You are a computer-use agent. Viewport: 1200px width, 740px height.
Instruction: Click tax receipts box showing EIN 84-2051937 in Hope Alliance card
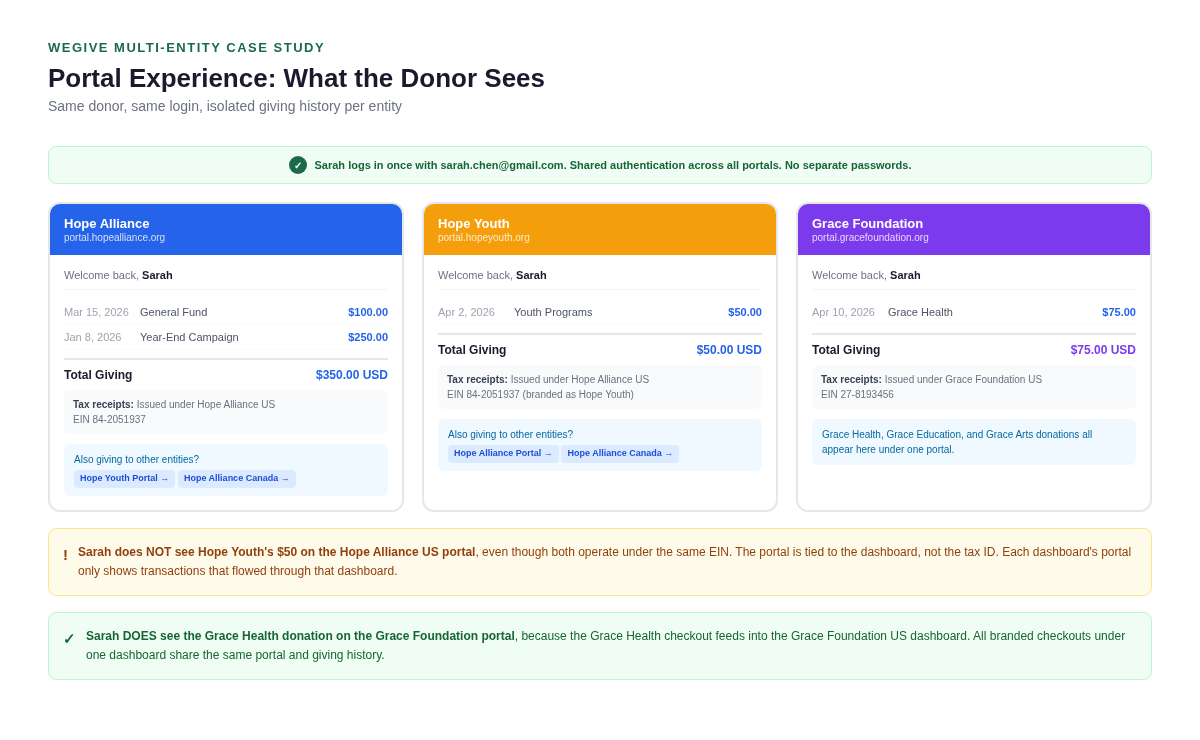(226, 412)
